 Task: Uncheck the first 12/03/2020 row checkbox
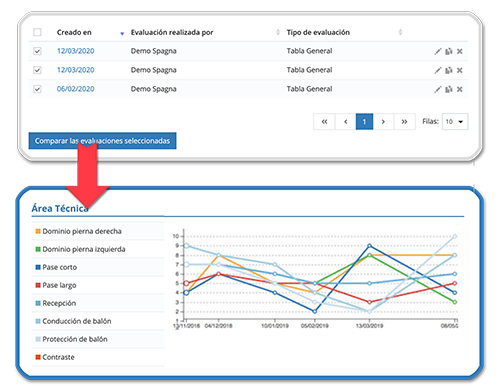pos(37,51)
